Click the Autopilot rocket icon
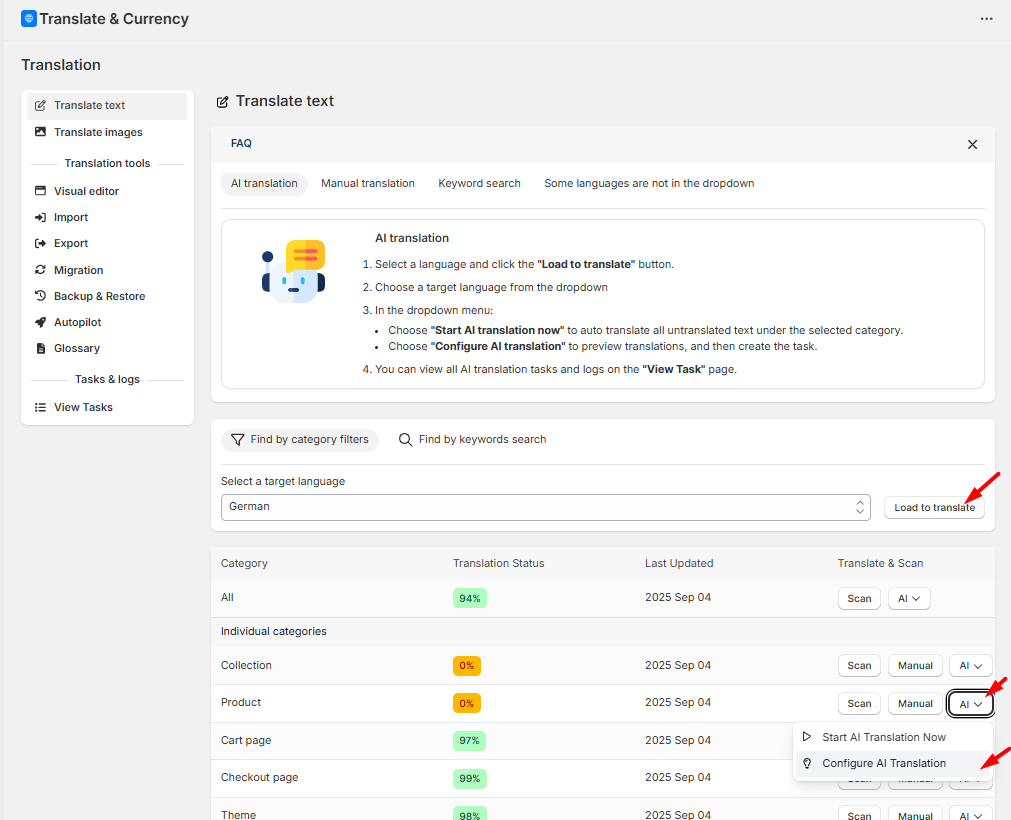 (40, 322)
